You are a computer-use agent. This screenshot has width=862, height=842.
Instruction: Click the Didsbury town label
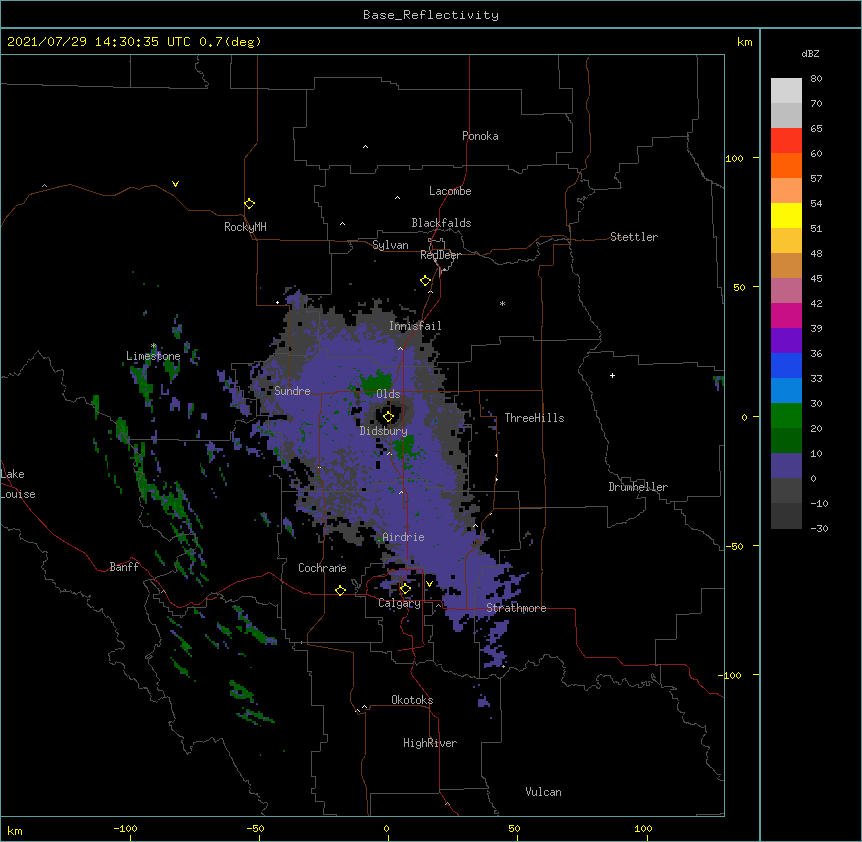[x=383, y=431]
